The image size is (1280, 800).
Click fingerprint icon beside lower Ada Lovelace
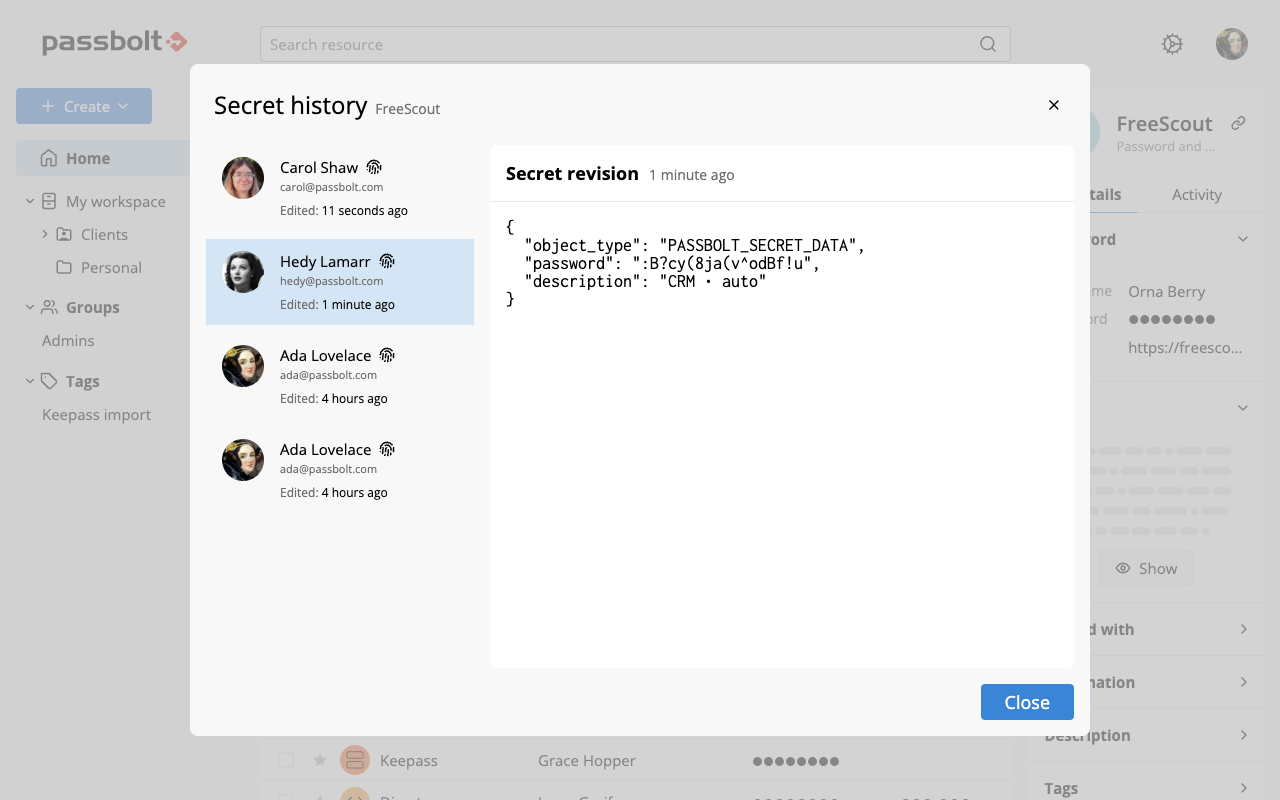tap(387, 449)
